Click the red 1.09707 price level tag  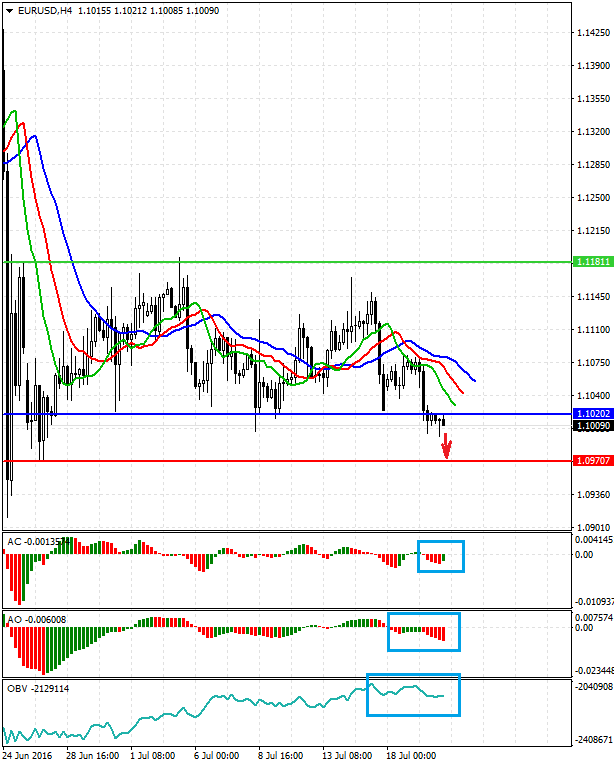pyautogui.click(x=594, y=461)
